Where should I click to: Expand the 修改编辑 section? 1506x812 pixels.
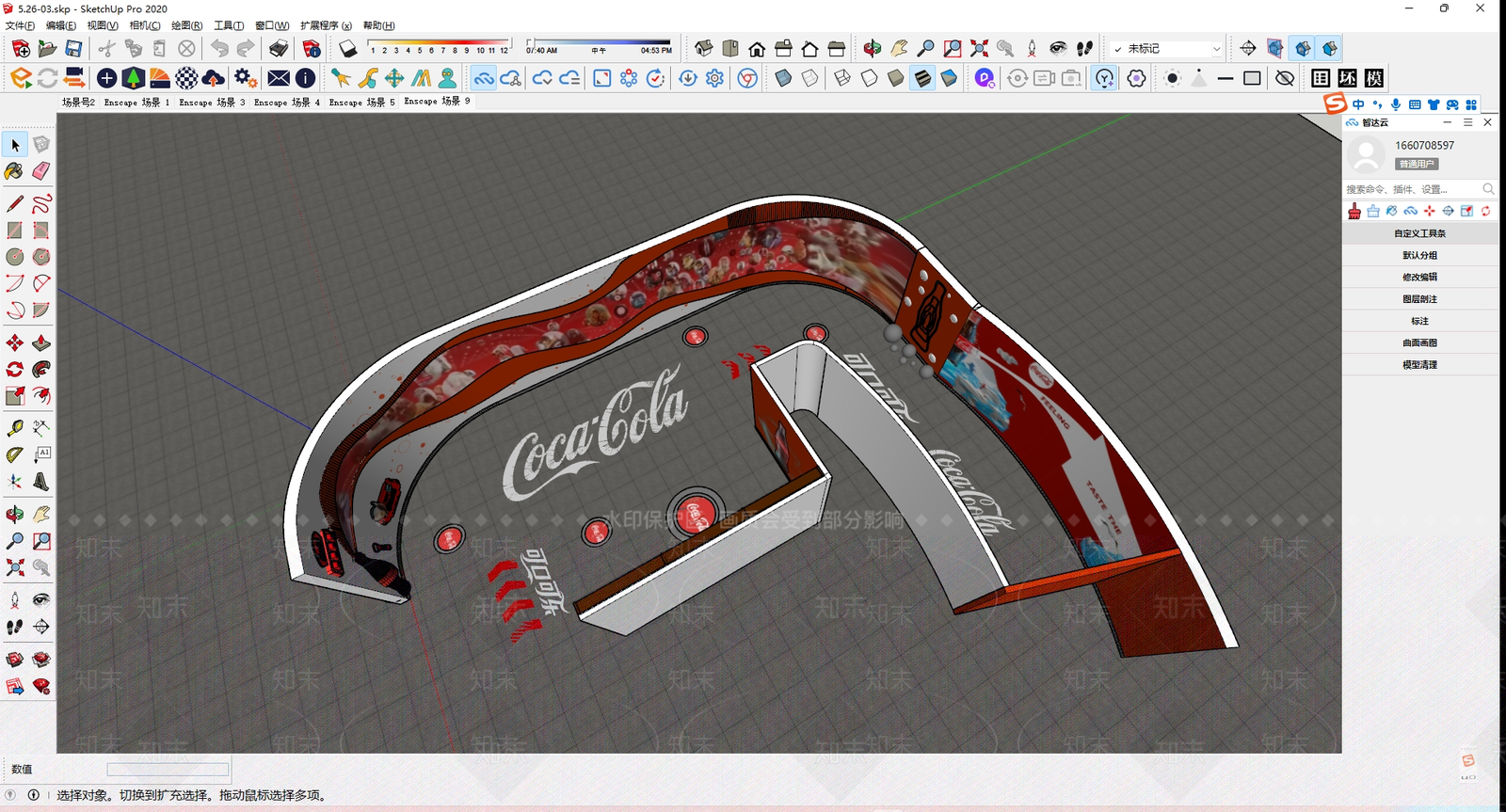[x=1419, y=277]
